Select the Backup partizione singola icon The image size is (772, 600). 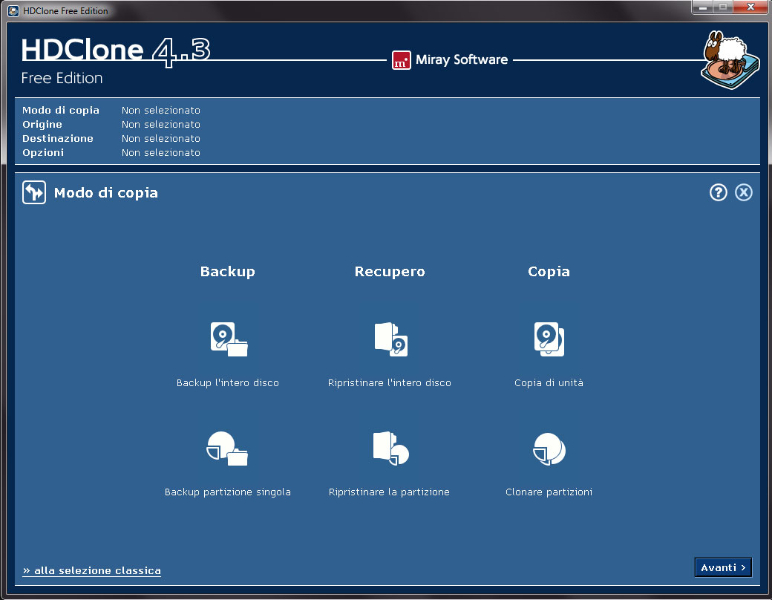228,449
